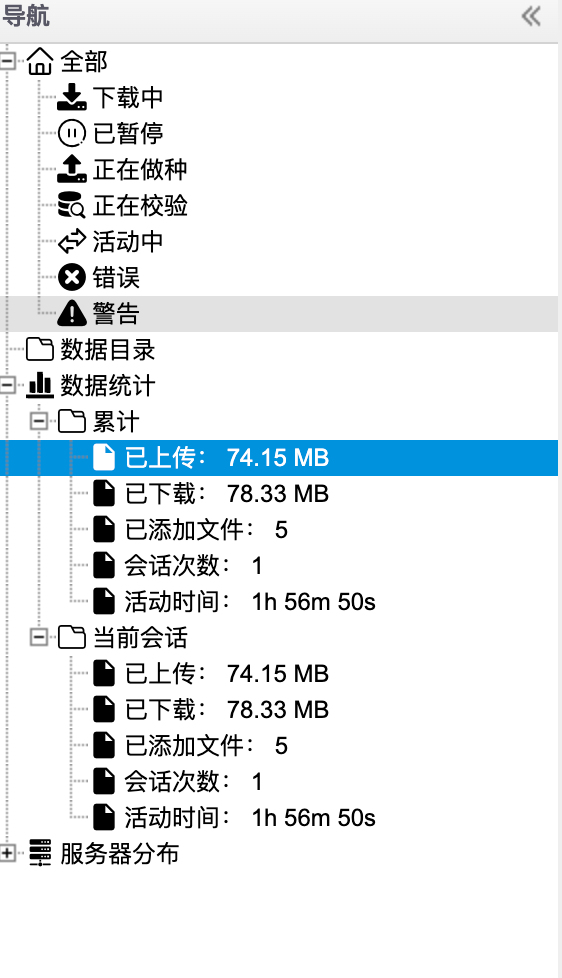562x978 pixels.
Task: Click the home icon next to 全部
Action: pyautogui.click(x=40, y=62)
